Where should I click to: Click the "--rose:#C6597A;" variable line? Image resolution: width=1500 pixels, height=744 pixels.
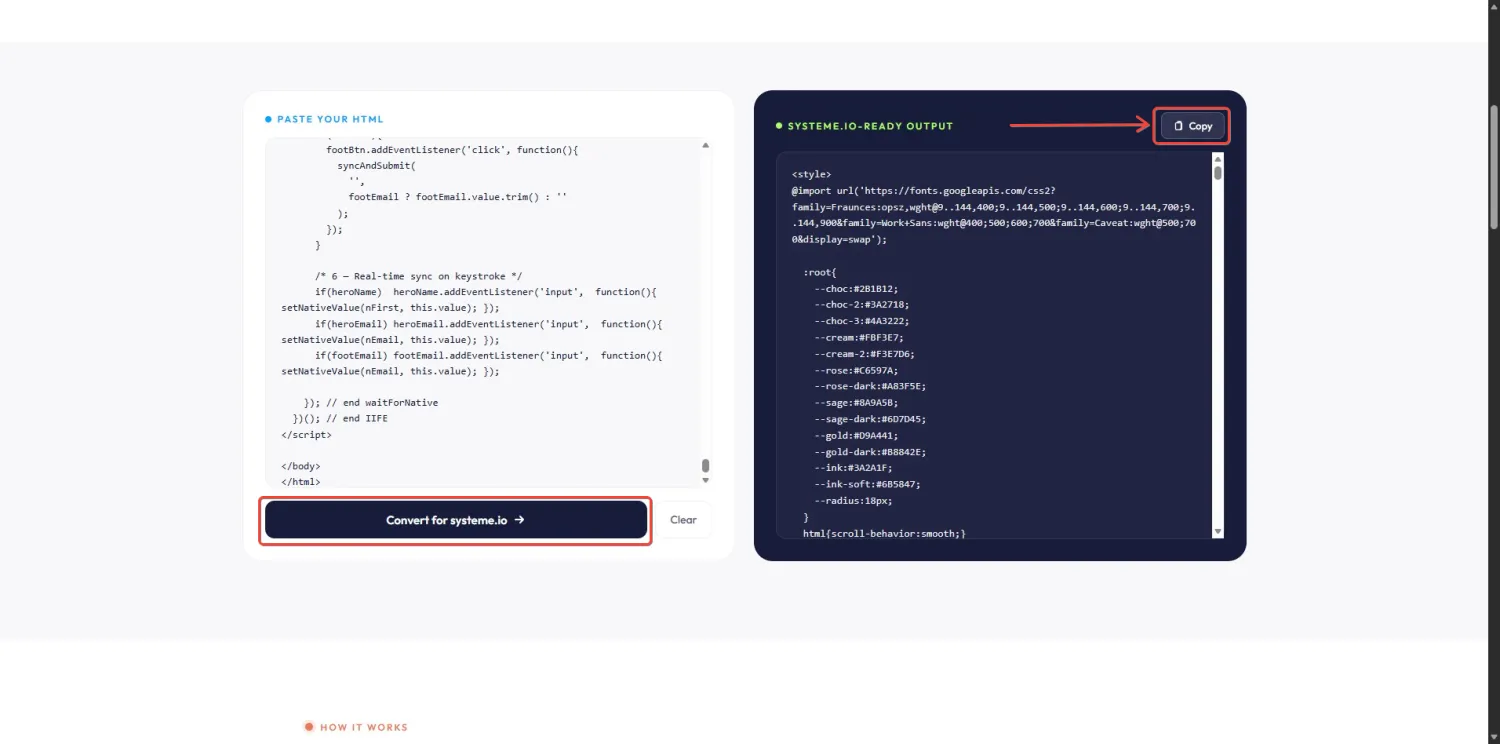pos(856,370)
